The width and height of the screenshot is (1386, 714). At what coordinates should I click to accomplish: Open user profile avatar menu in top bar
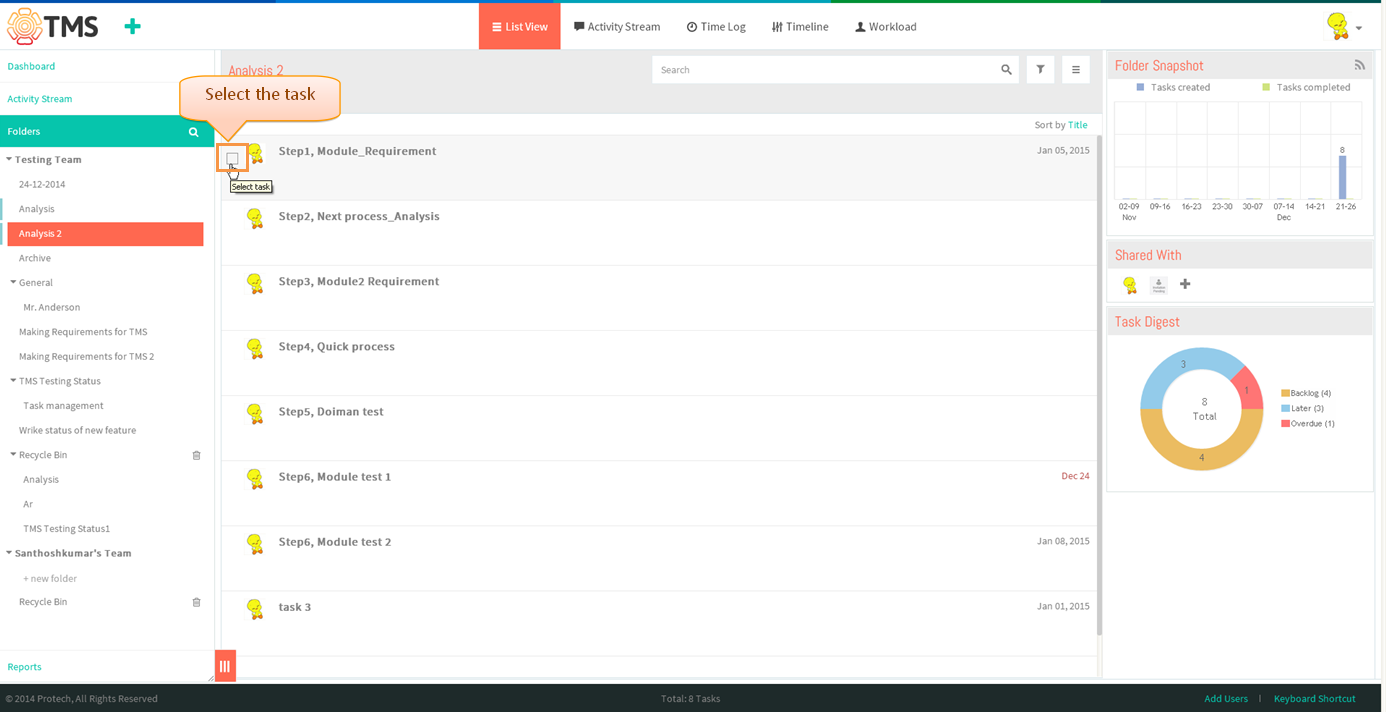click(1343, 27)
